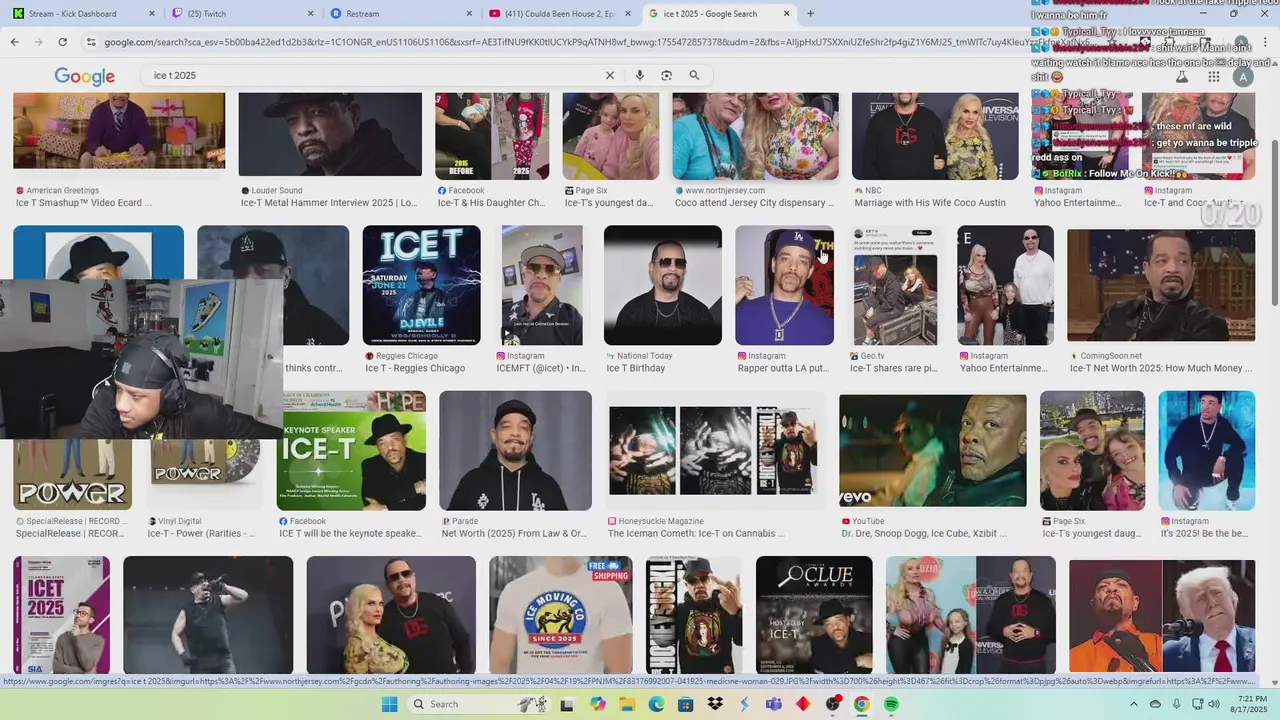The height and width of the screenshot is (720, 1280).
Task: Open the Parade Net Worth 2025 image
Action: pyautogui.click(x=515, y=451)
